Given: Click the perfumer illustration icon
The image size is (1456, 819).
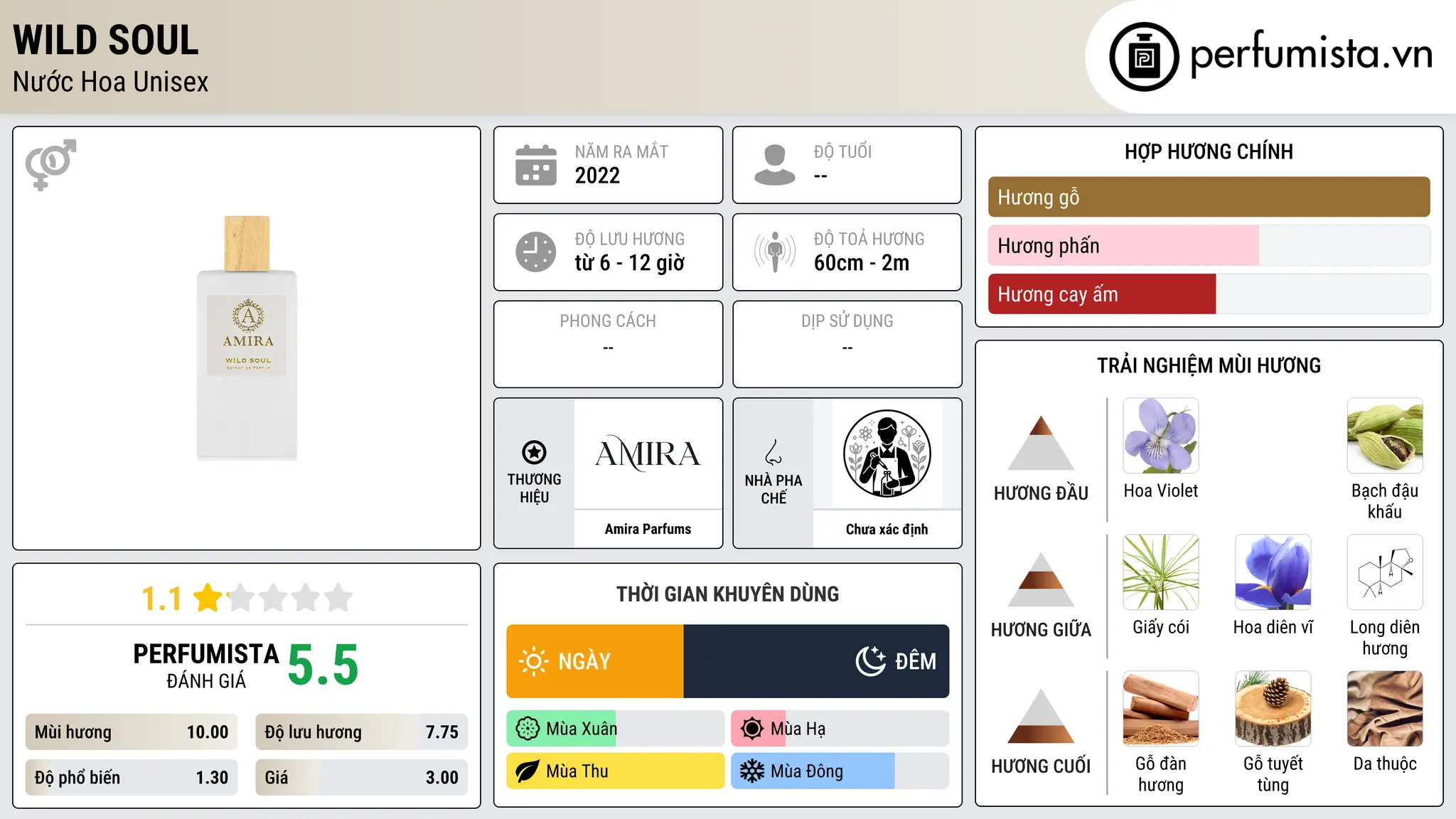Looking at the screenshot, I should [x=887, y=454].
